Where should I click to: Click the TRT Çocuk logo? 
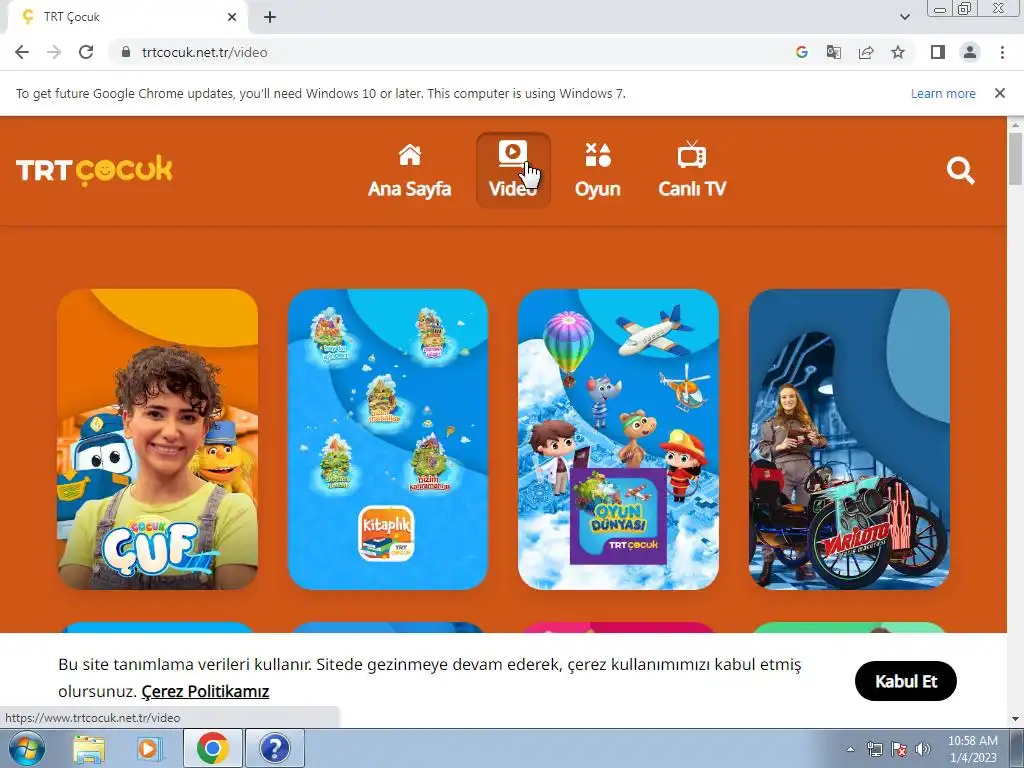point(94,170)
